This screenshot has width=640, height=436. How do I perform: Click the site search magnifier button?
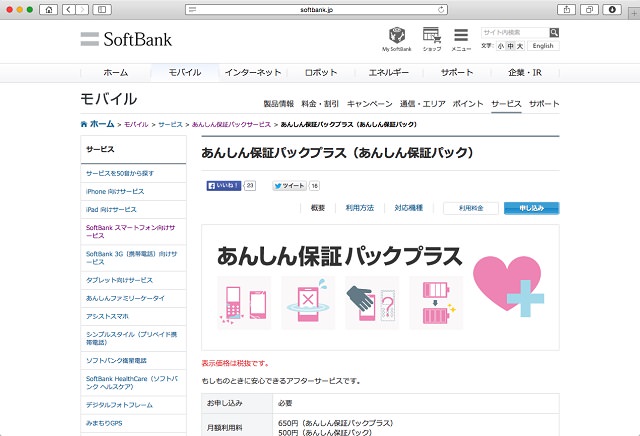(x=554, y=32)
